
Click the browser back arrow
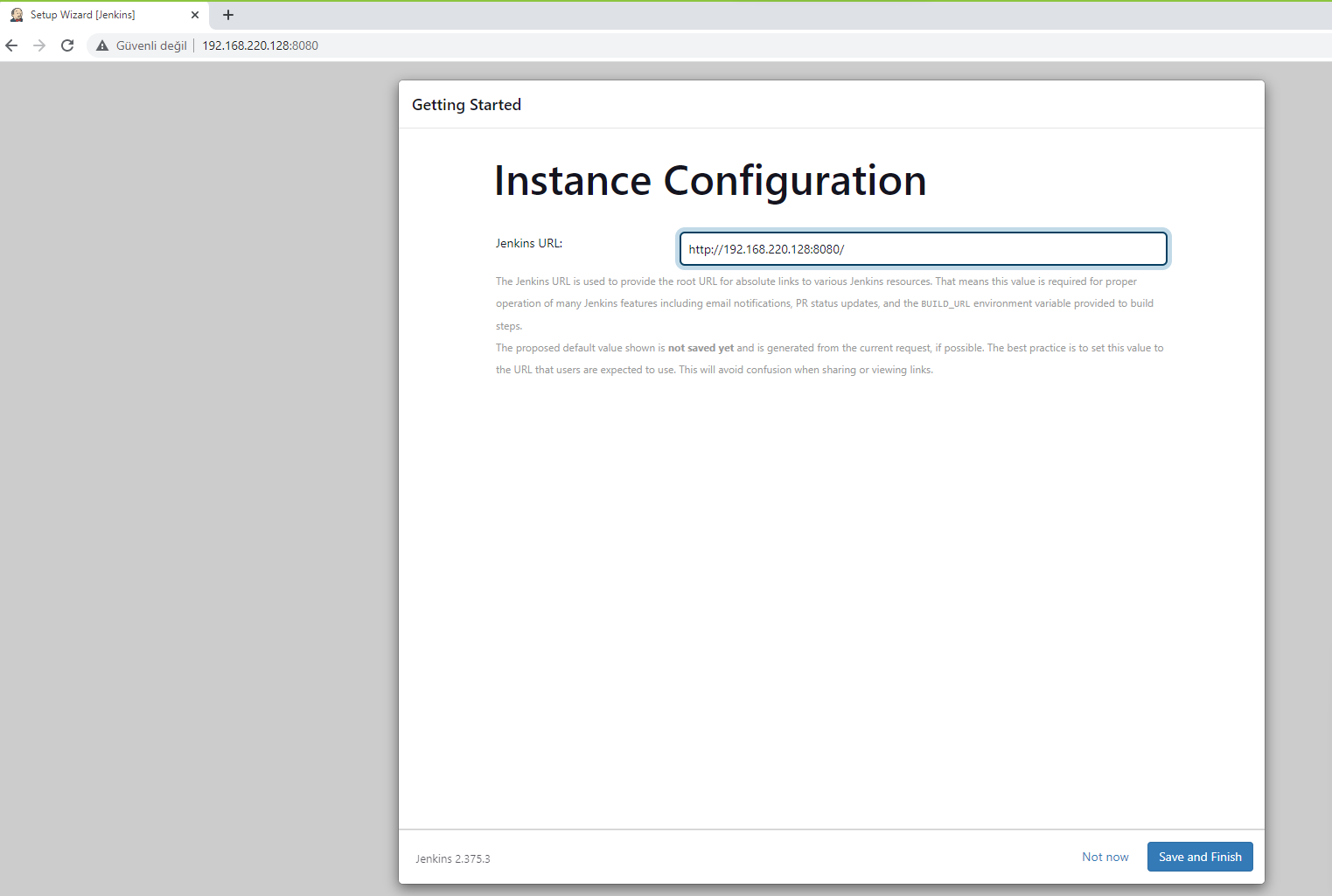click(x=11, y=45)
